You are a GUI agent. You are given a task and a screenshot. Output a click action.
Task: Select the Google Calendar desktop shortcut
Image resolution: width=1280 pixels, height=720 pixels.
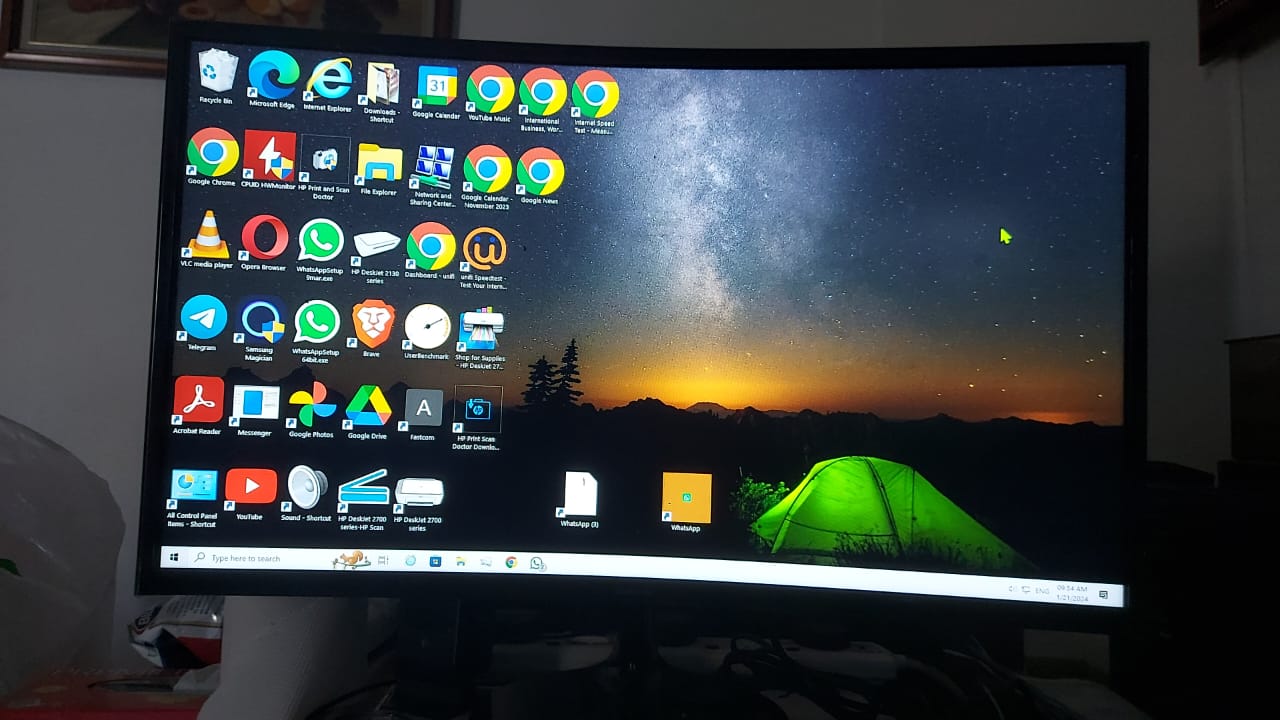click(437, 92)
